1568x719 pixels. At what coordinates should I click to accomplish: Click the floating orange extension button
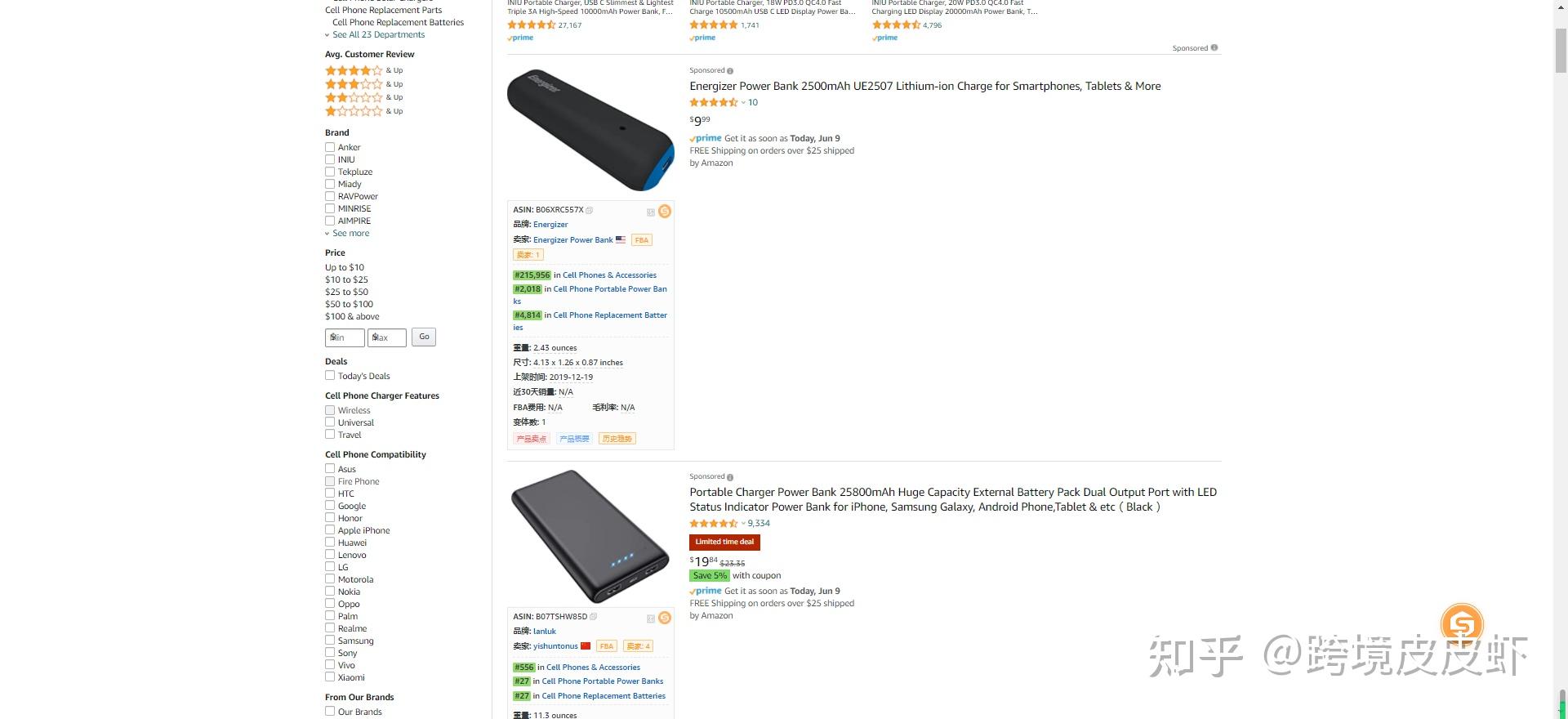tap(1461, 625)
